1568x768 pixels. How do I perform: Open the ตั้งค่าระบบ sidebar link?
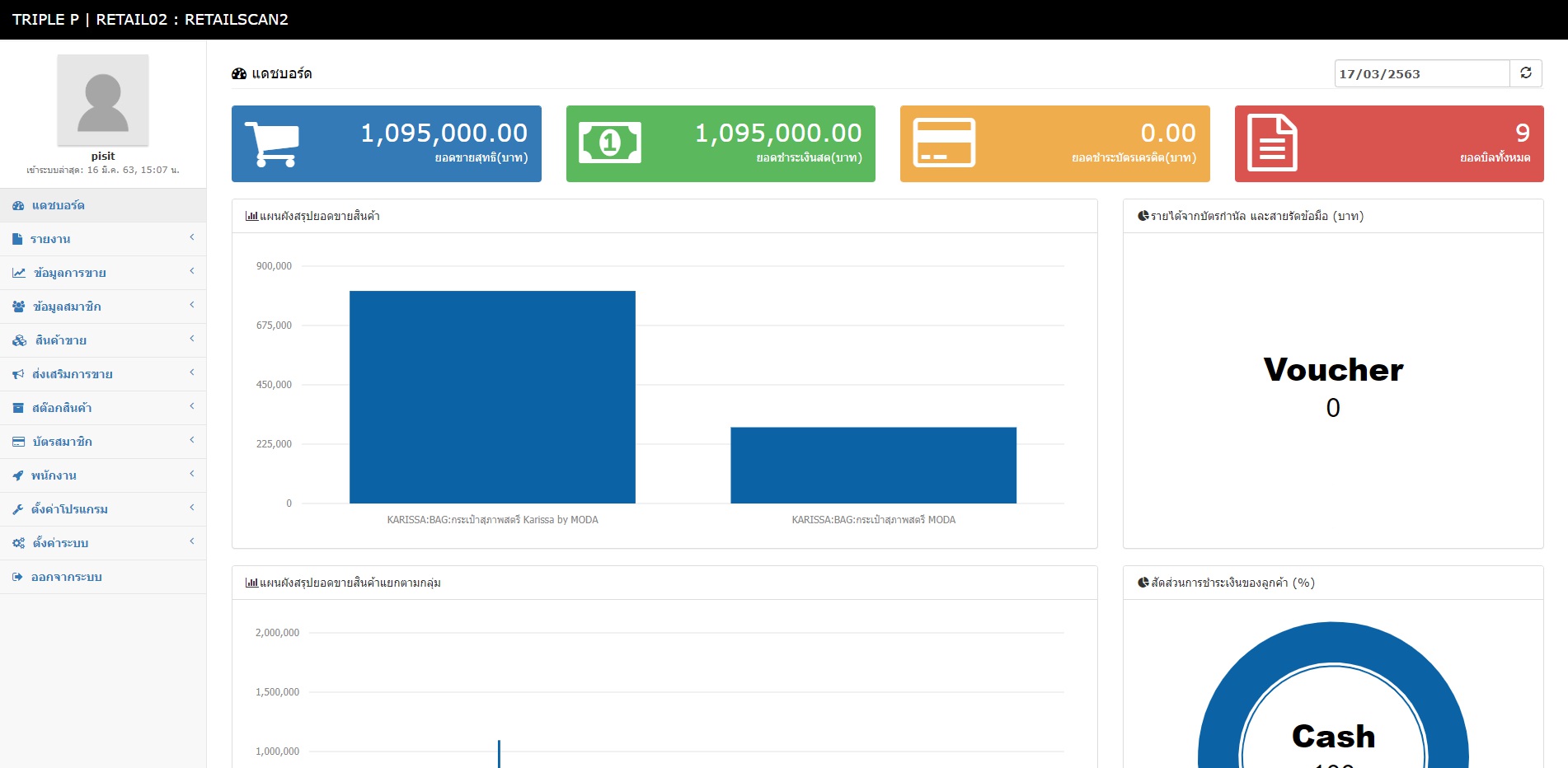[x=103, y=543]
